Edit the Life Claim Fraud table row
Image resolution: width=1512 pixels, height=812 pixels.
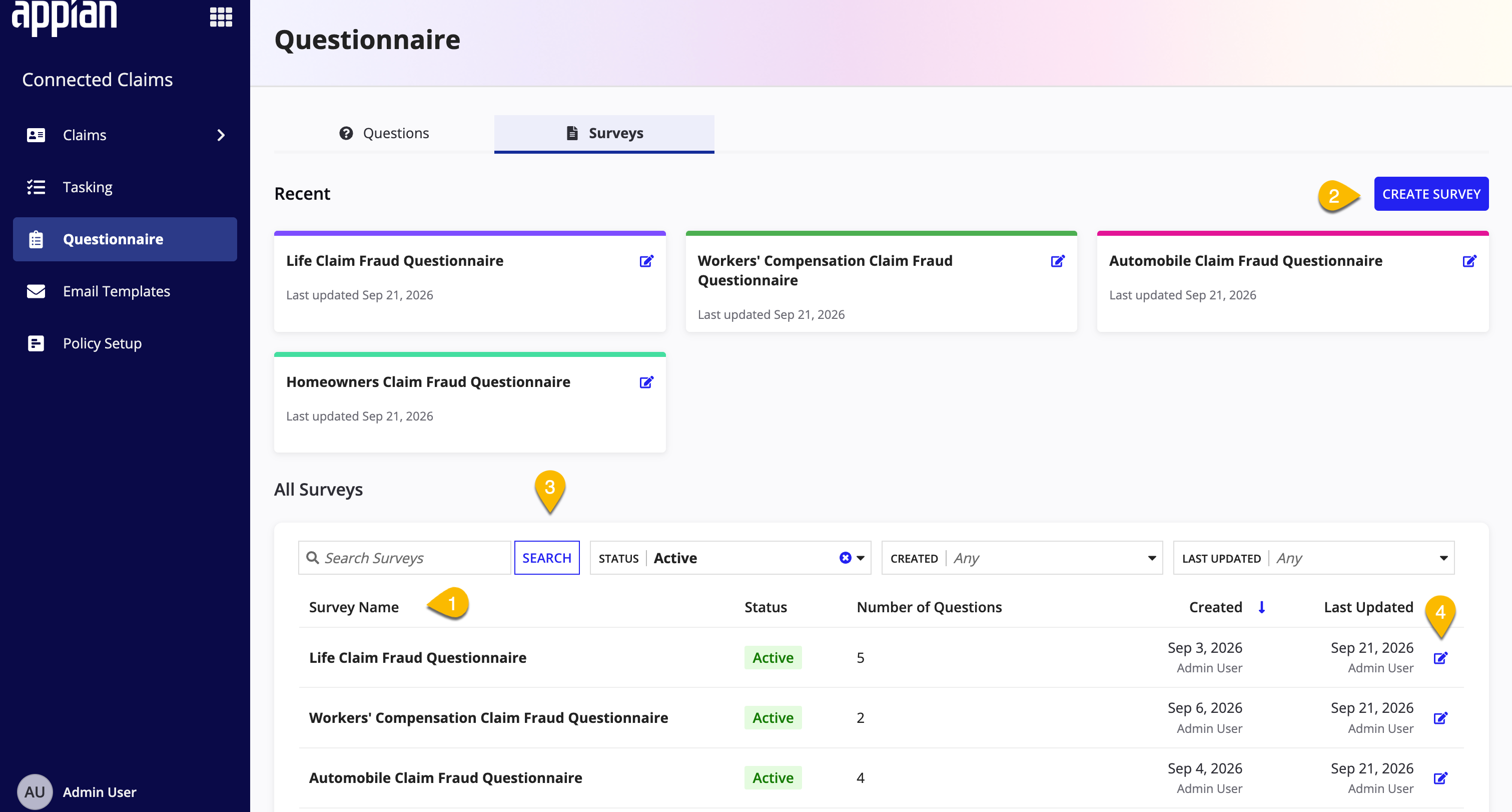[1440, 658]
